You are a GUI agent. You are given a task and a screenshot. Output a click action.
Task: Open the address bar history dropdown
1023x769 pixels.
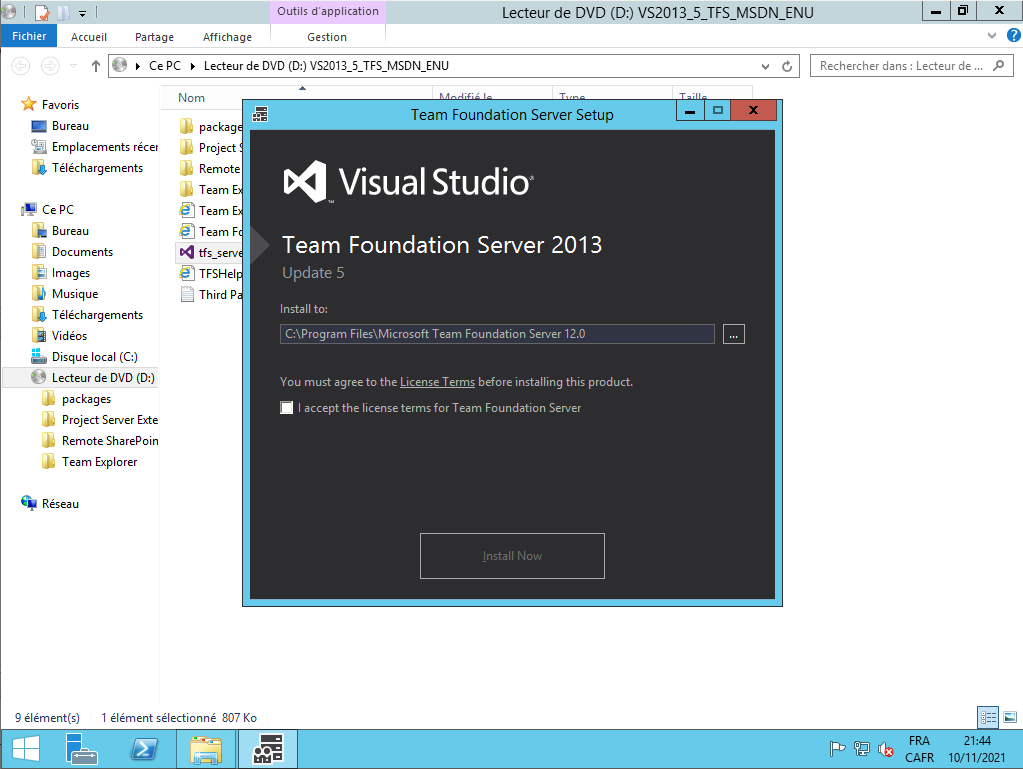click(x=766, y=66)
